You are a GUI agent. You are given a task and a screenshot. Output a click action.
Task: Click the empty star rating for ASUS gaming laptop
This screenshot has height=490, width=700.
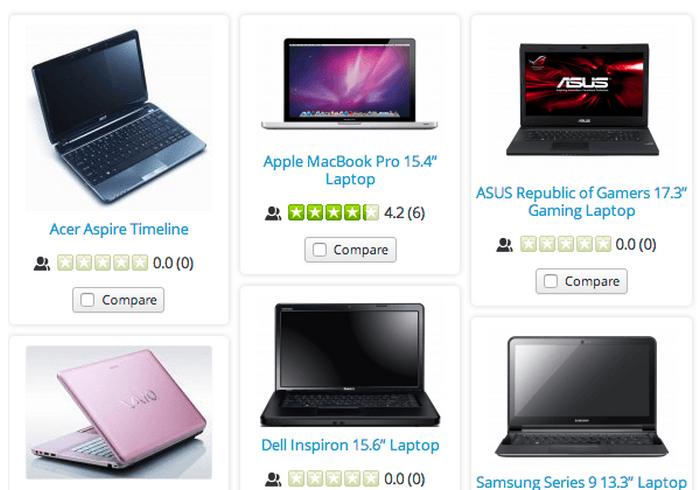pyautogui.click(x=565, y=244)
